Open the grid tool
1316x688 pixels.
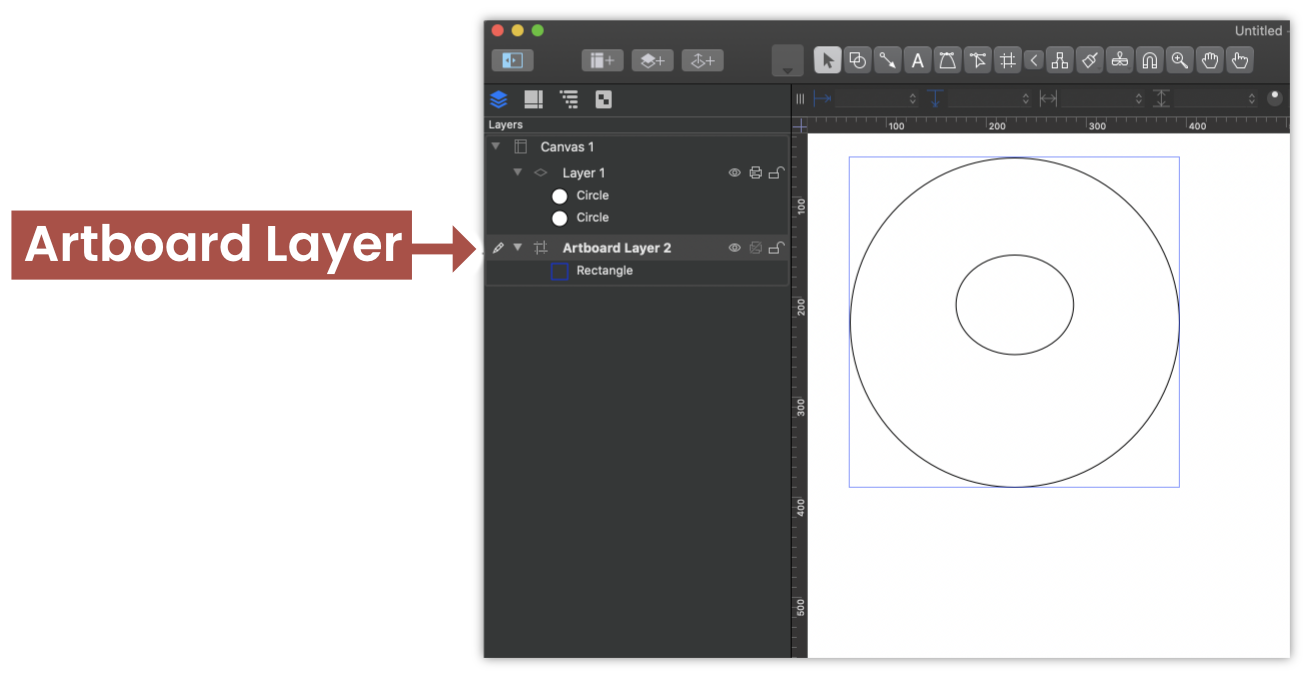tap(1008, 60)
